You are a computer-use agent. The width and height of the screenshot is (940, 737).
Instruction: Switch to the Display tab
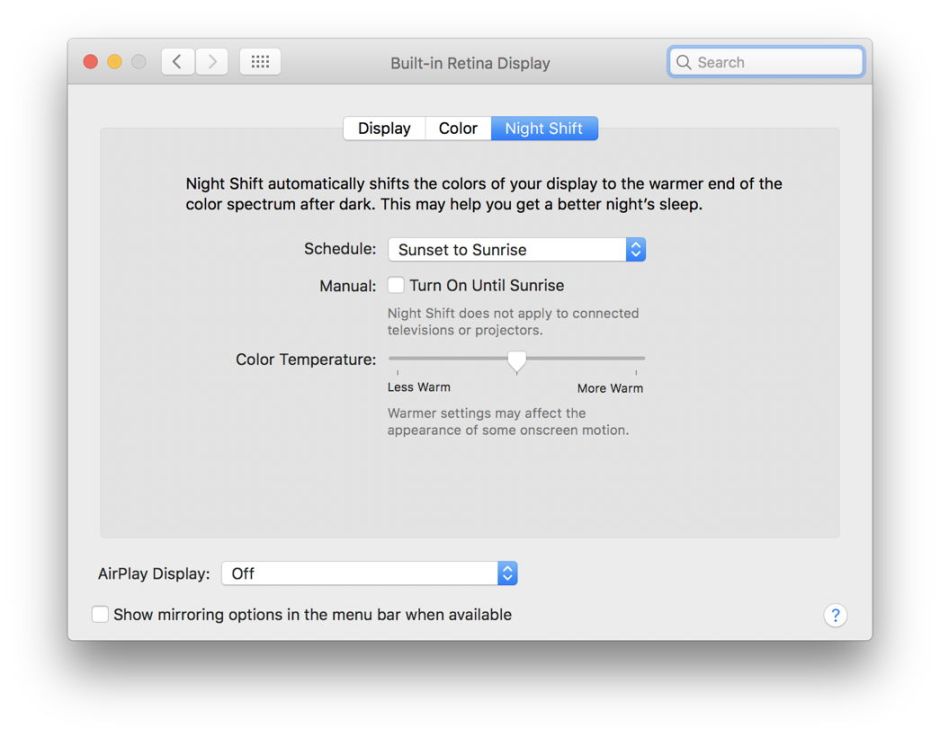[x=384, y=129]
